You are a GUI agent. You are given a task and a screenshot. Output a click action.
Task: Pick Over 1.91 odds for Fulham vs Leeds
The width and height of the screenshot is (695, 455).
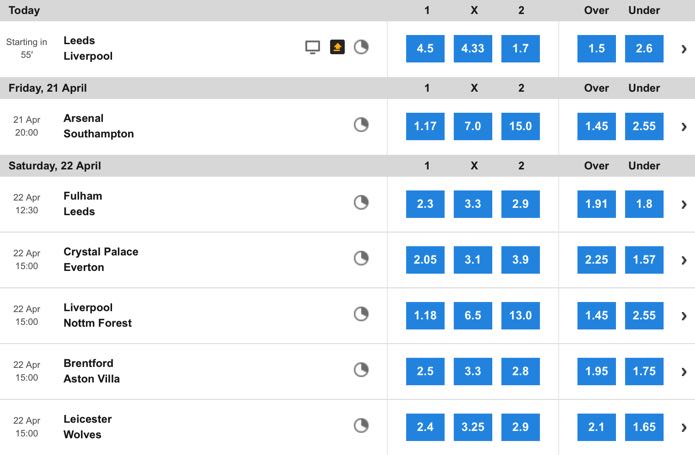[596, 204]
